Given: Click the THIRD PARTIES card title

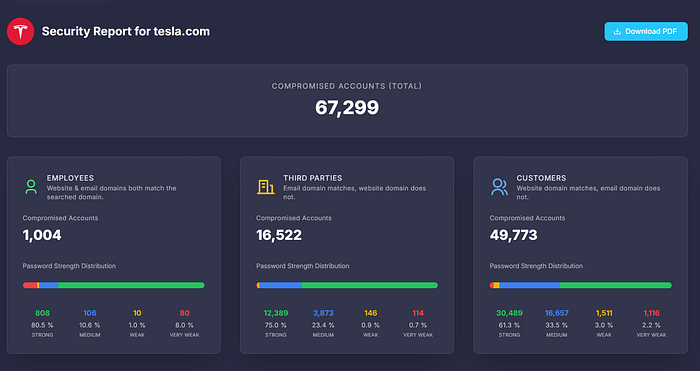Looking at the screenshot, I should [312, 178].
